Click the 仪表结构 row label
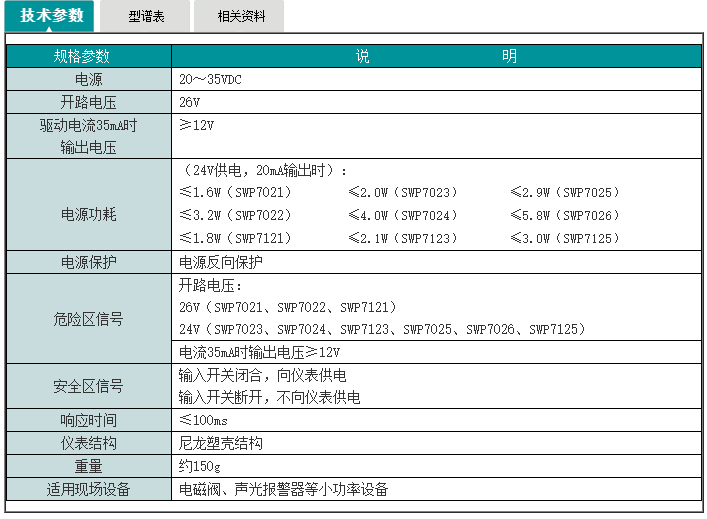 pos(89,443)
